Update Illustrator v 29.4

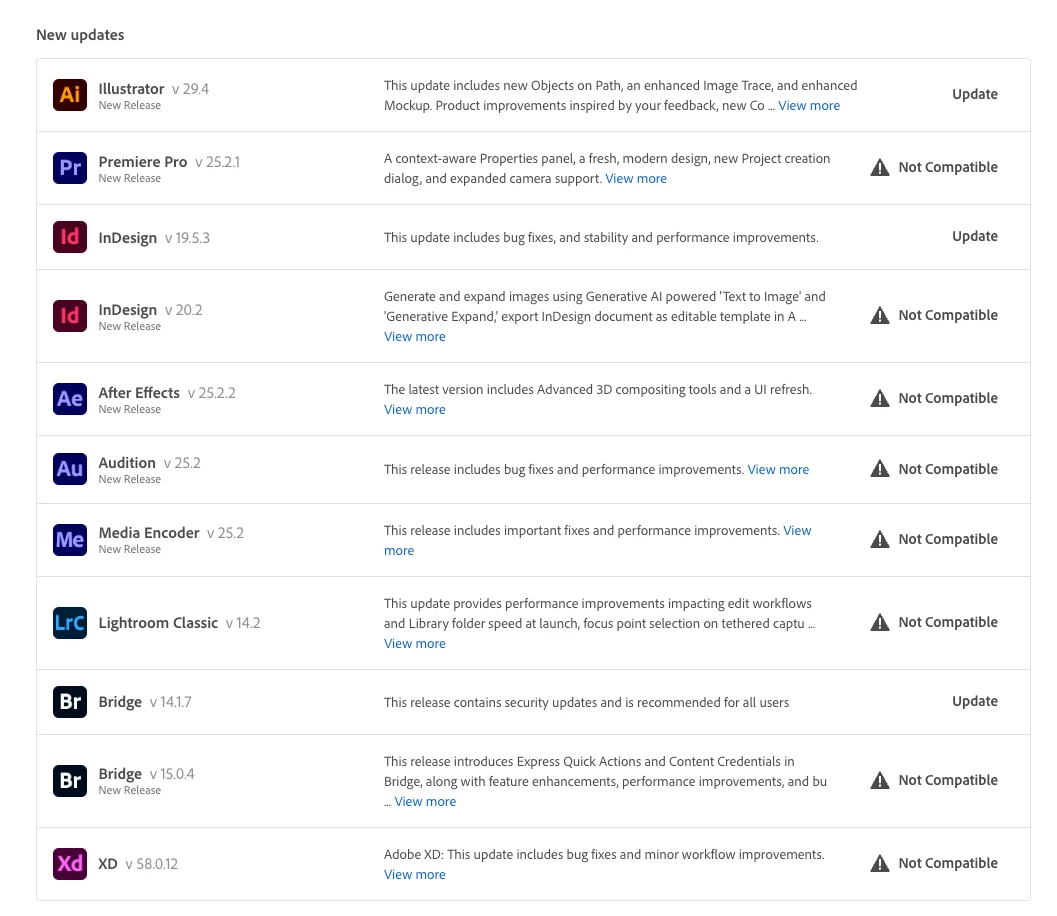[x=975, y=94]
